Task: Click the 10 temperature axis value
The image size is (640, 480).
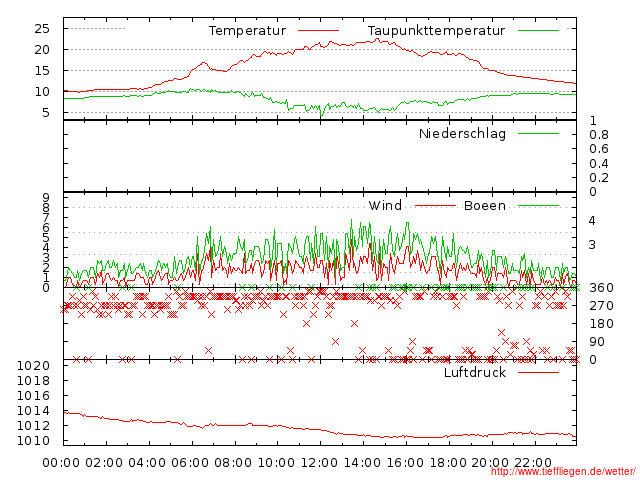Action: pos(42,92)
